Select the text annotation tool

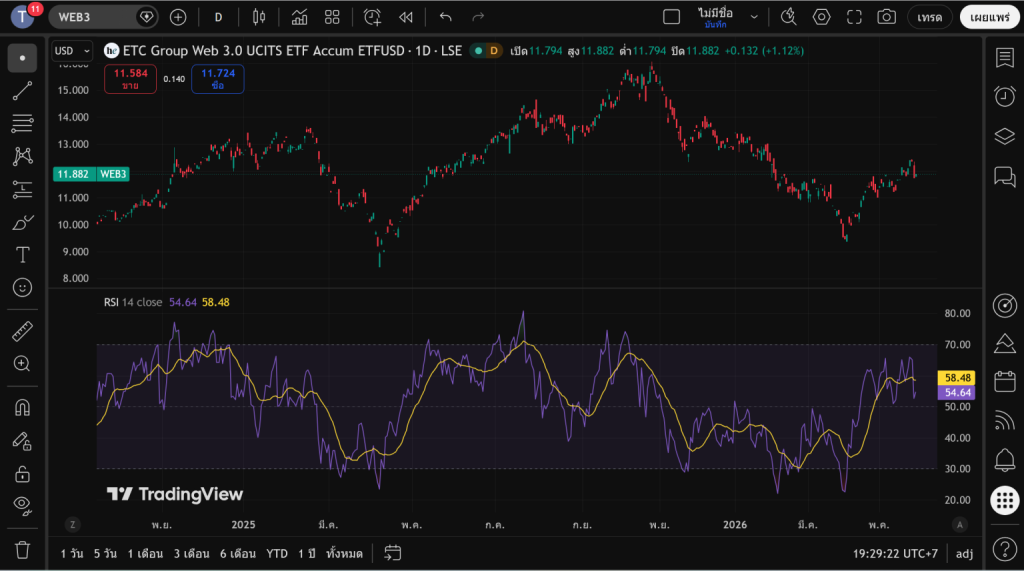(x=22, y=255)
